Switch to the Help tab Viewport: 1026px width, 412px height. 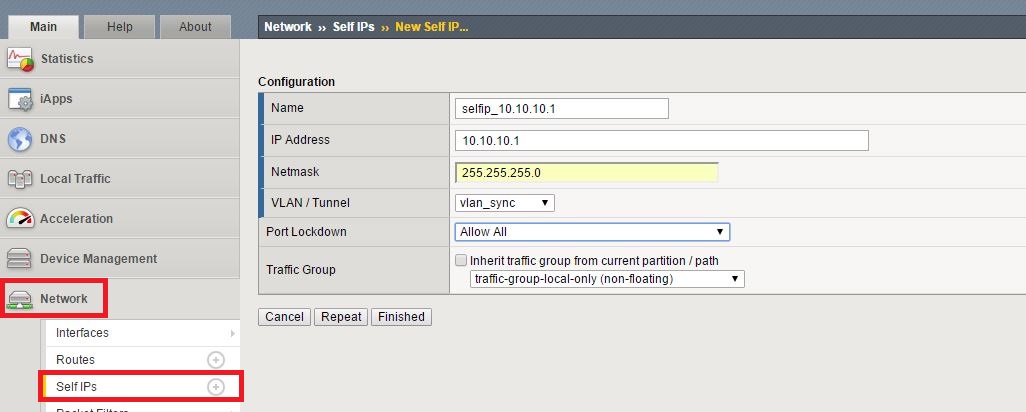(119, 27)
